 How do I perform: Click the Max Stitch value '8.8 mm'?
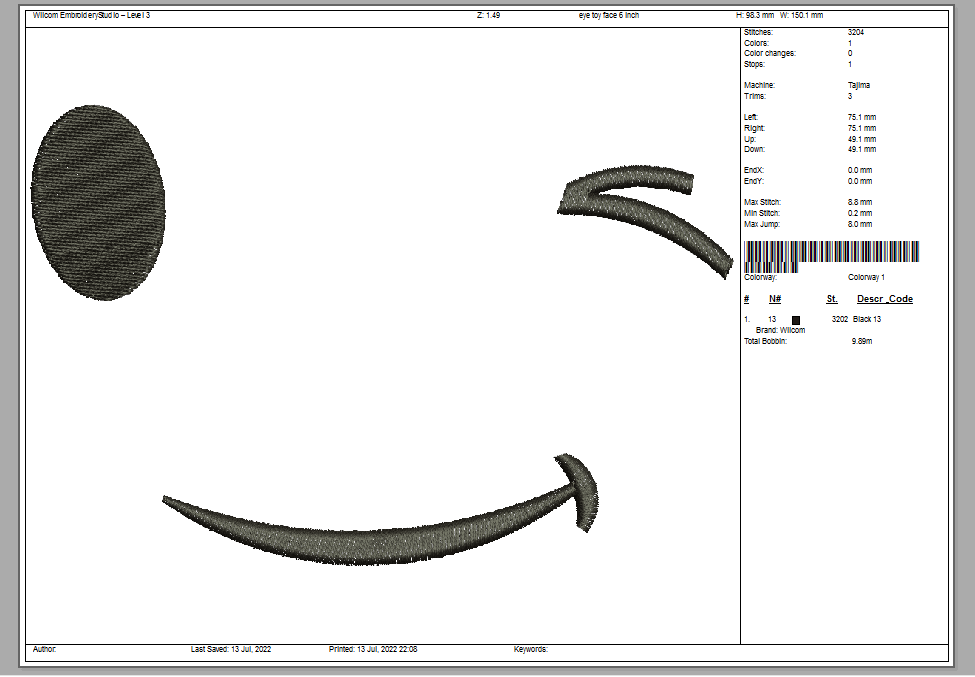[860, 203]
